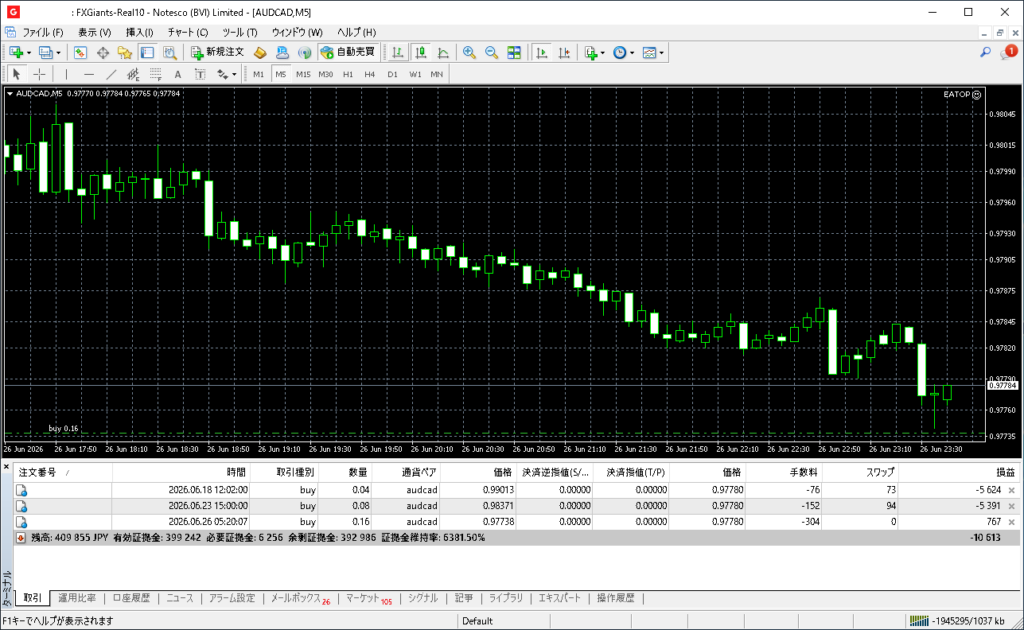Click the 新規注文 new order button
The image size is (1024, 630).
pyautogui.click(x=217, y=52)
